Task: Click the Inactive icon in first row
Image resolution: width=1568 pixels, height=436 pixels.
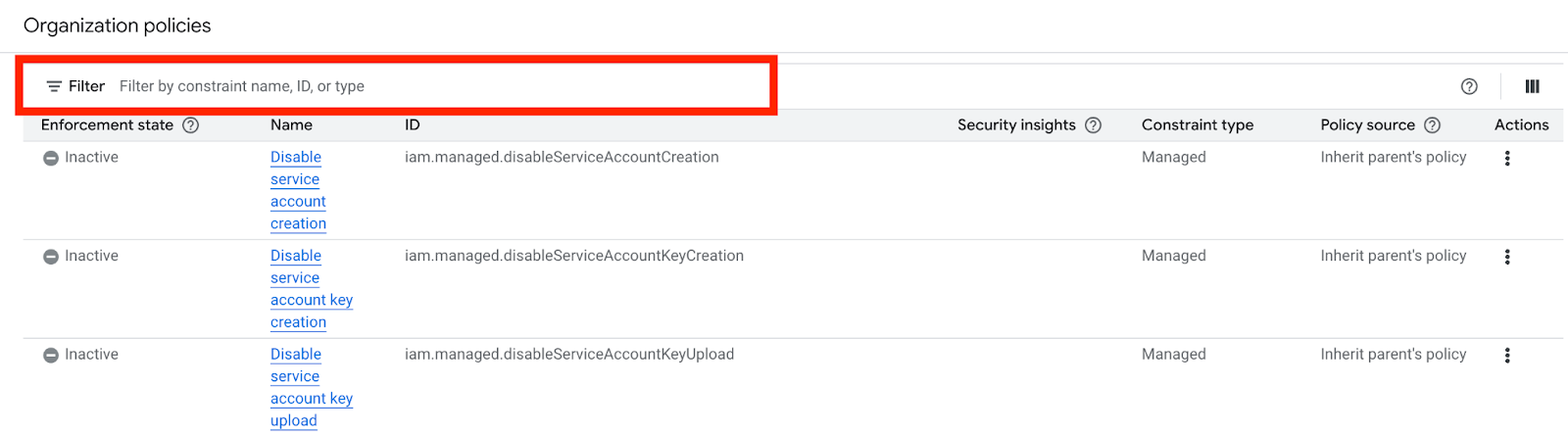Action: point(51,158)
